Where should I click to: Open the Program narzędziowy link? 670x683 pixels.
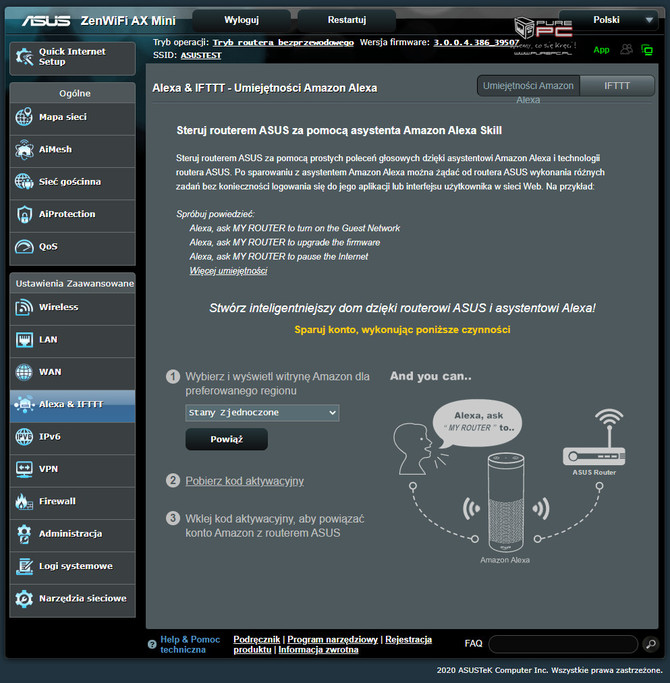pyautogui.click(x=332, y=639)
